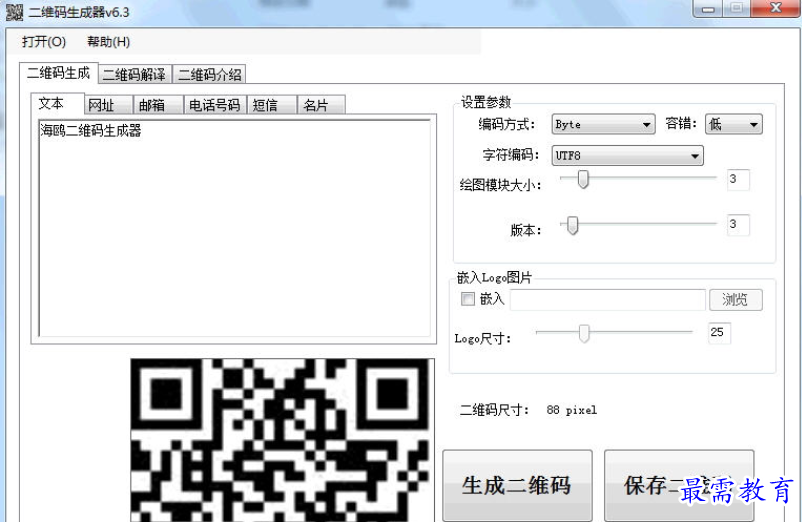The width and height of the screenshot is (802, 522).
Task: Click the 绘图模块大小 slider handle
Action: [x=583, y=179]
